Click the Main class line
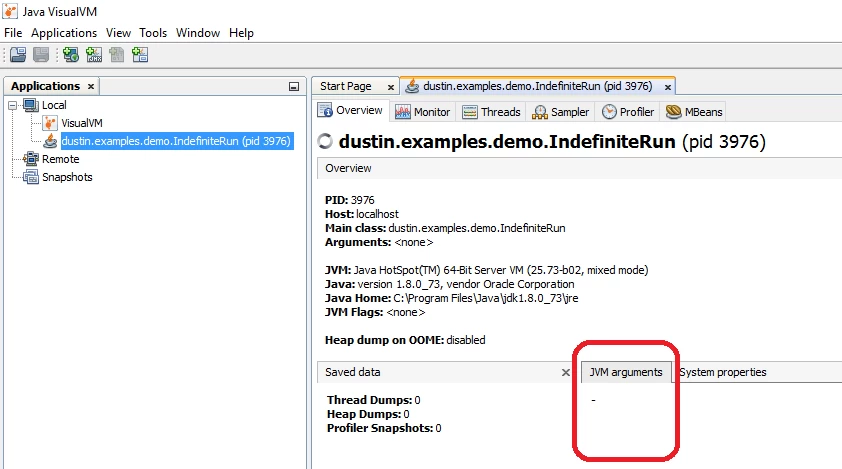The height and width of the screenshot is (469, 842). [445, 228]
